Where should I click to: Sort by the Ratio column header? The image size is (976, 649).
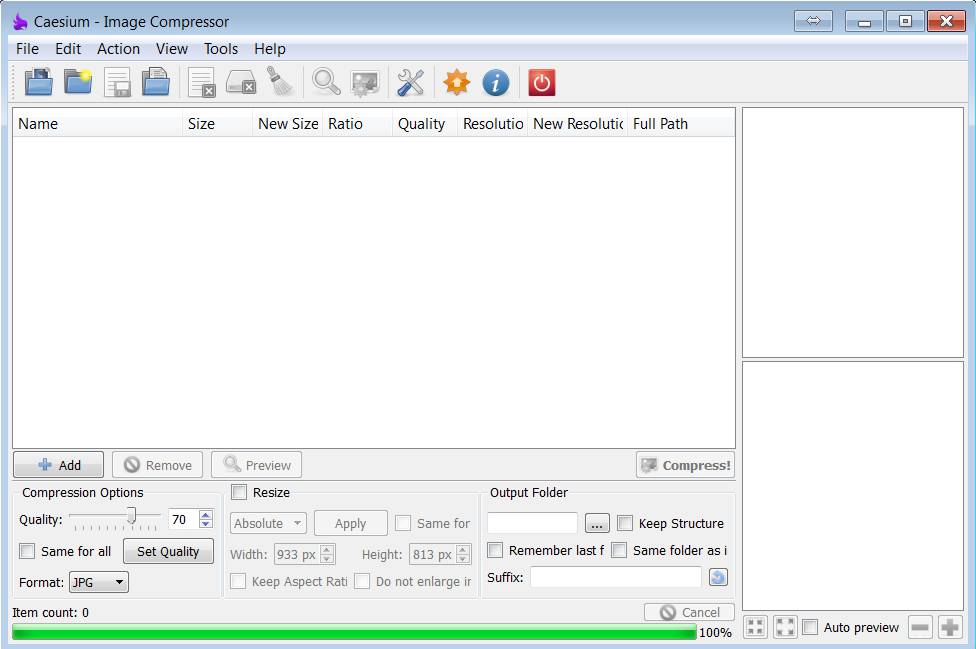(358, 124)
